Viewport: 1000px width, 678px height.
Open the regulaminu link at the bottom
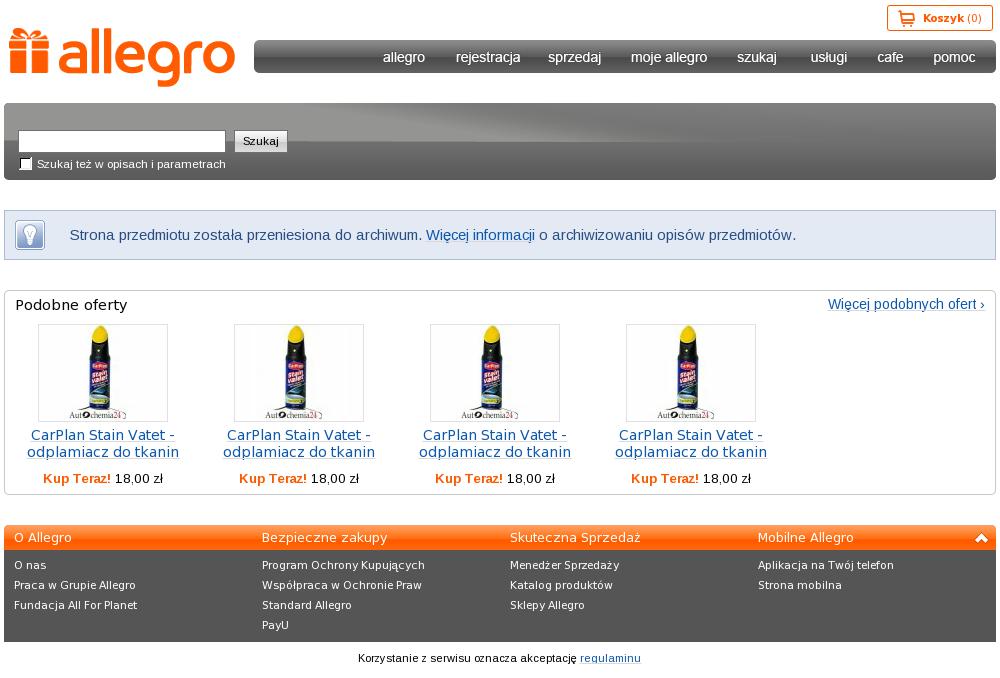610,658
